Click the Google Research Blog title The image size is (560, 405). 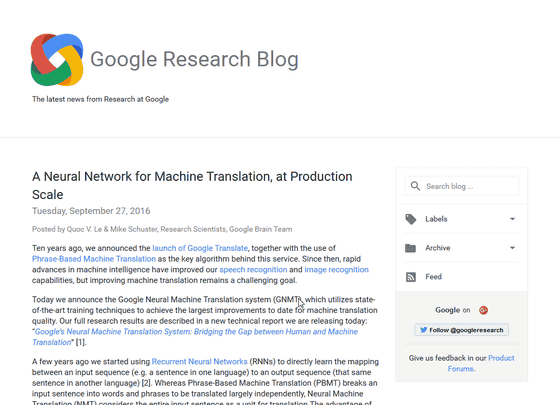pos(194,59)
